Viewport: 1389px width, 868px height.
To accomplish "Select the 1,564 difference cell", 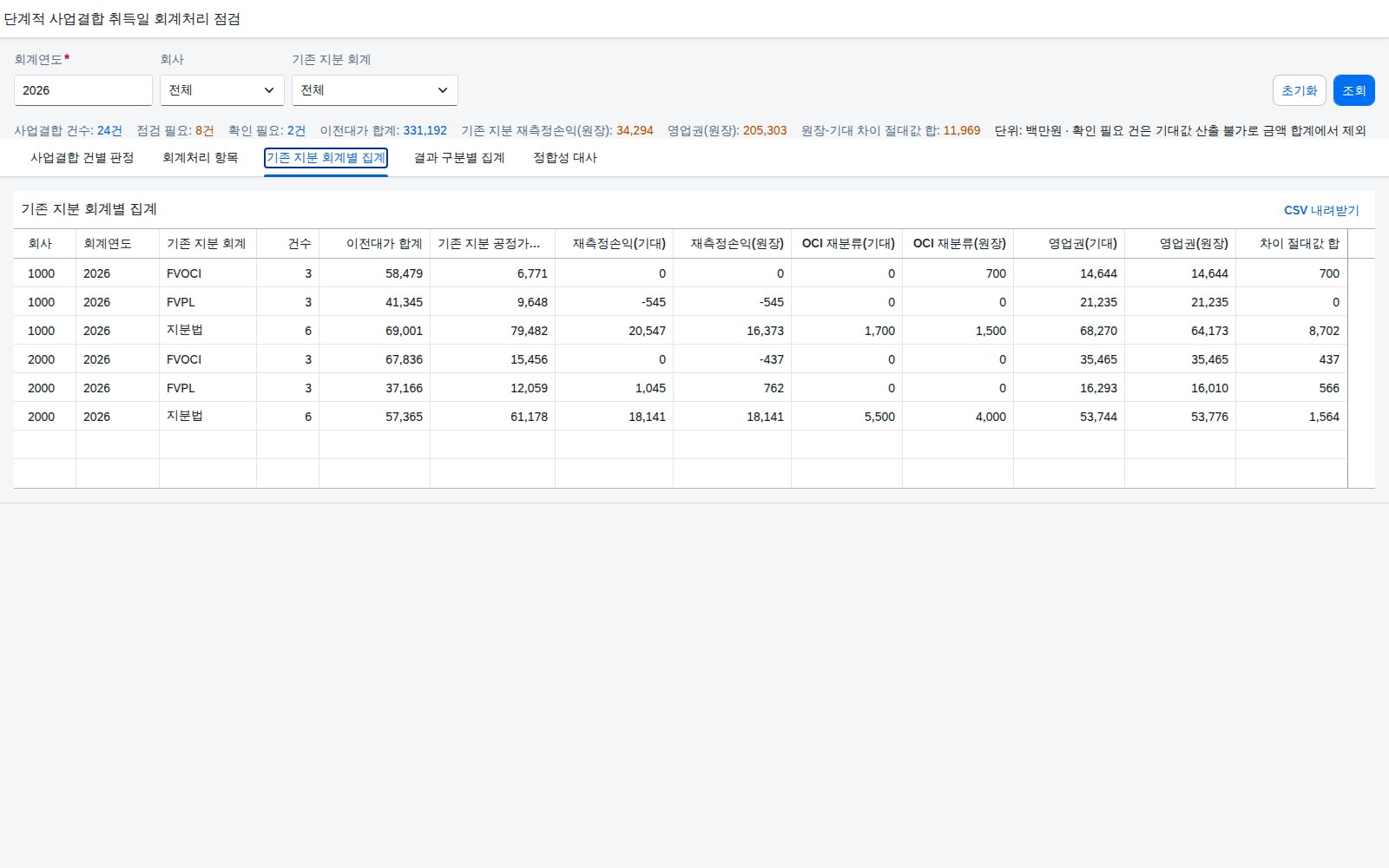I will 1292,417.
